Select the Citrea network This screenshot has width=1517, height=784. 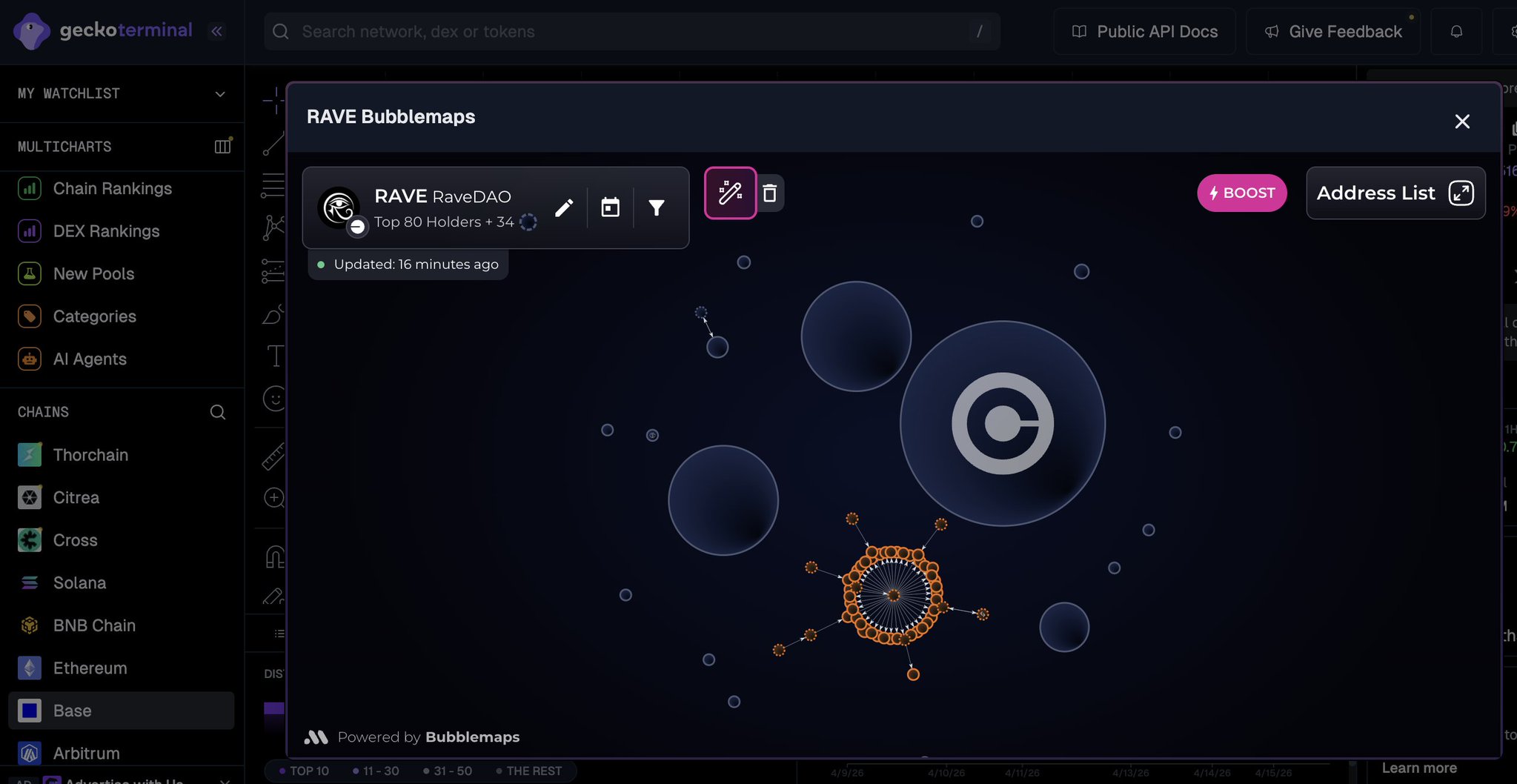point(122,498)
